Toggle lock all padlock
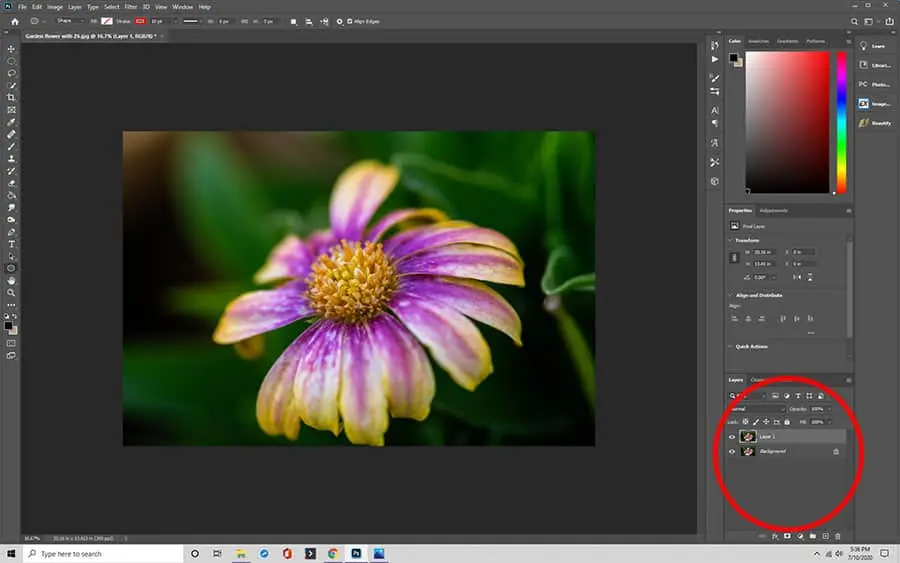Screen dimensions: 900x563 point(787,422)
